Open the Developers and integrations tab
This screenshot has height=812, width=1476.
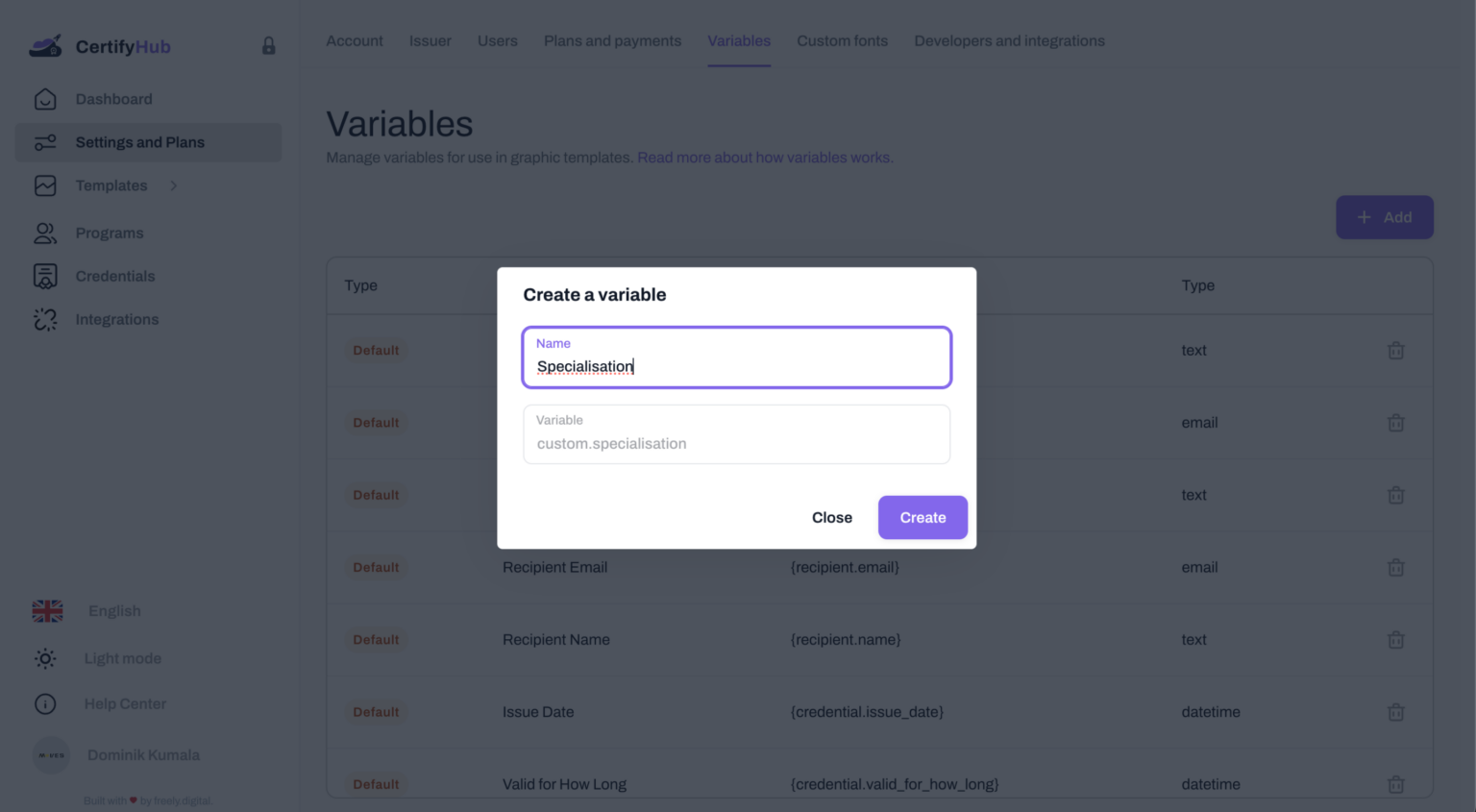point(1009,40)
